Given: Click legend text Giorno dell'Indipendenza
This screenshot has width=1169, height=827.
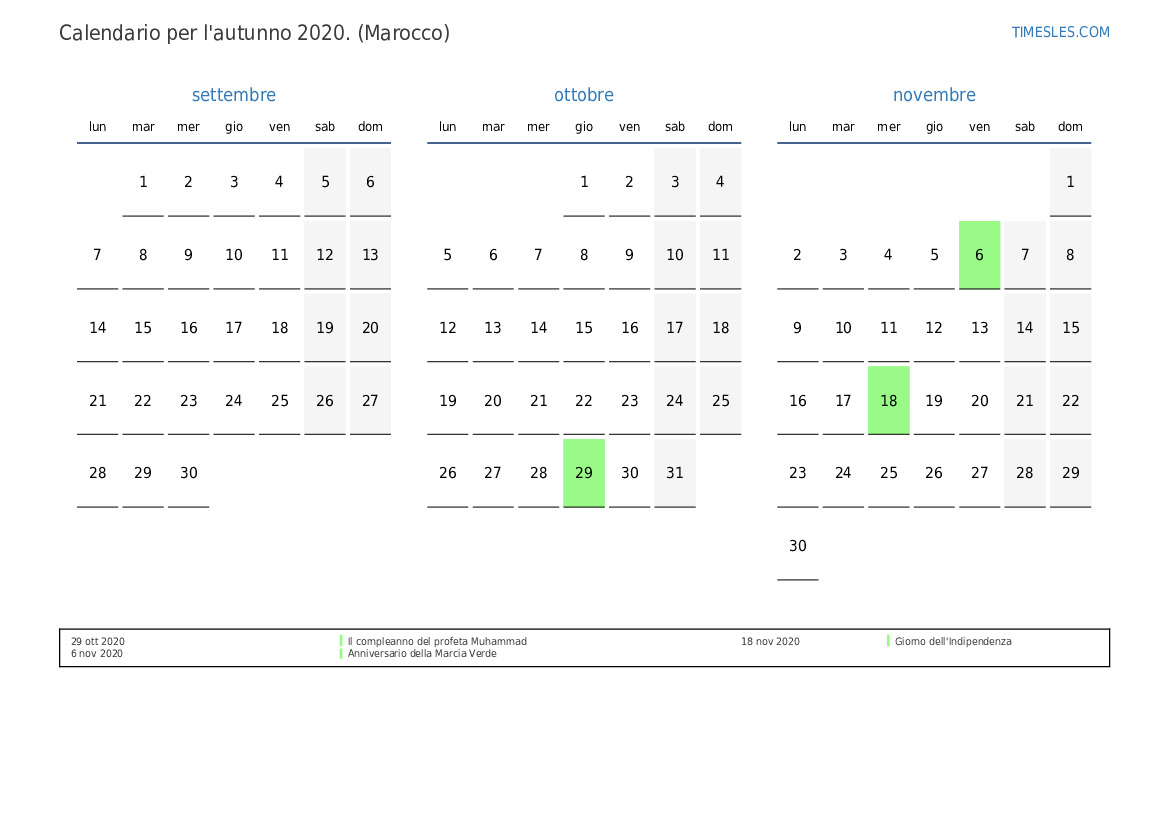Looking at the screenshot, I should (953, 642).
